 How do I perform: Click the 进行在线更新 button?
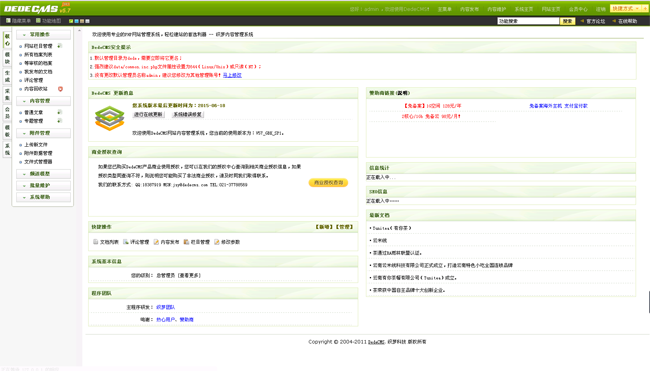tap(148, 114)
